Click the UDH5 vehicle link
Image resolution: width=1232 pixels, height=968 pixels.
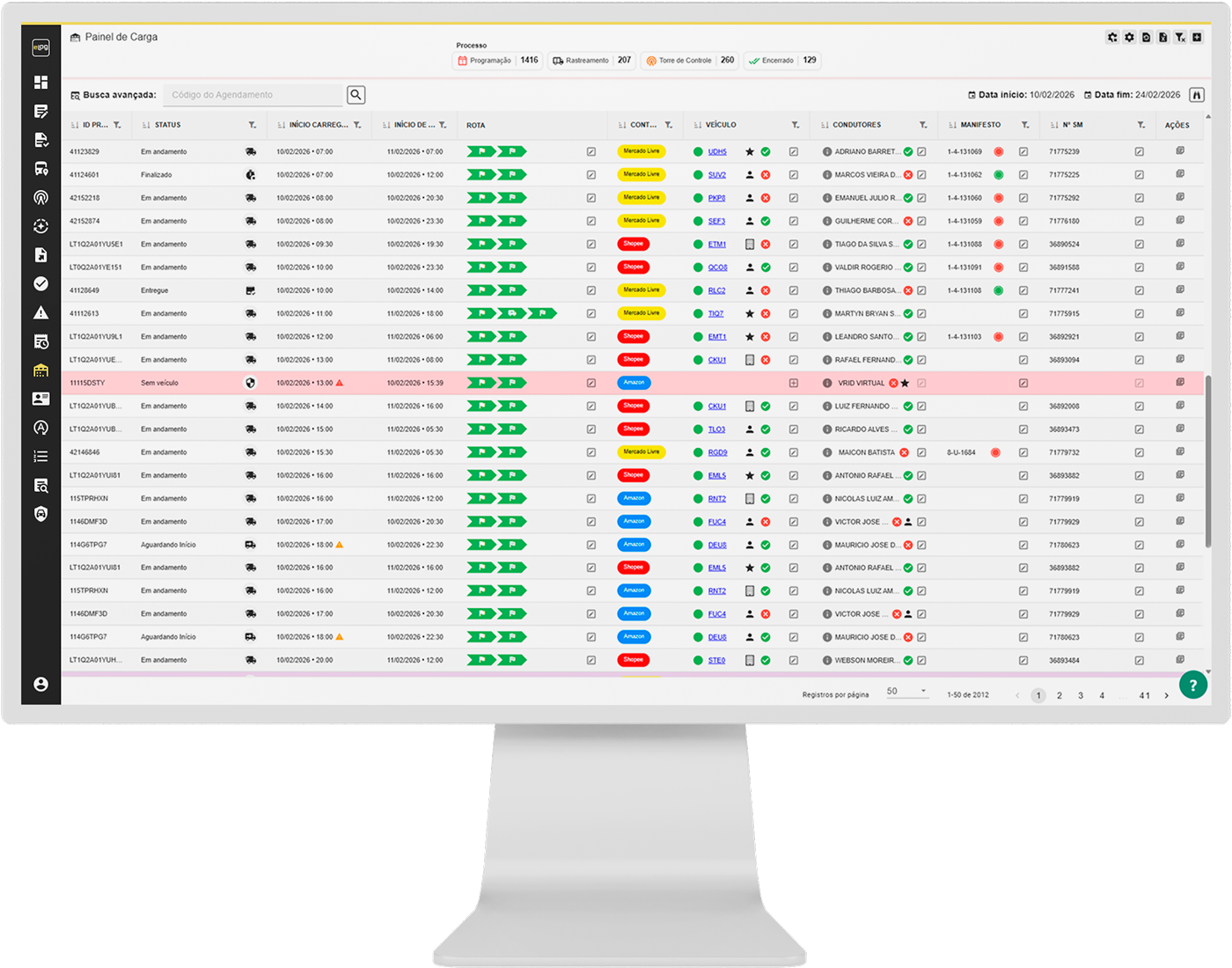tap(717, 151)
